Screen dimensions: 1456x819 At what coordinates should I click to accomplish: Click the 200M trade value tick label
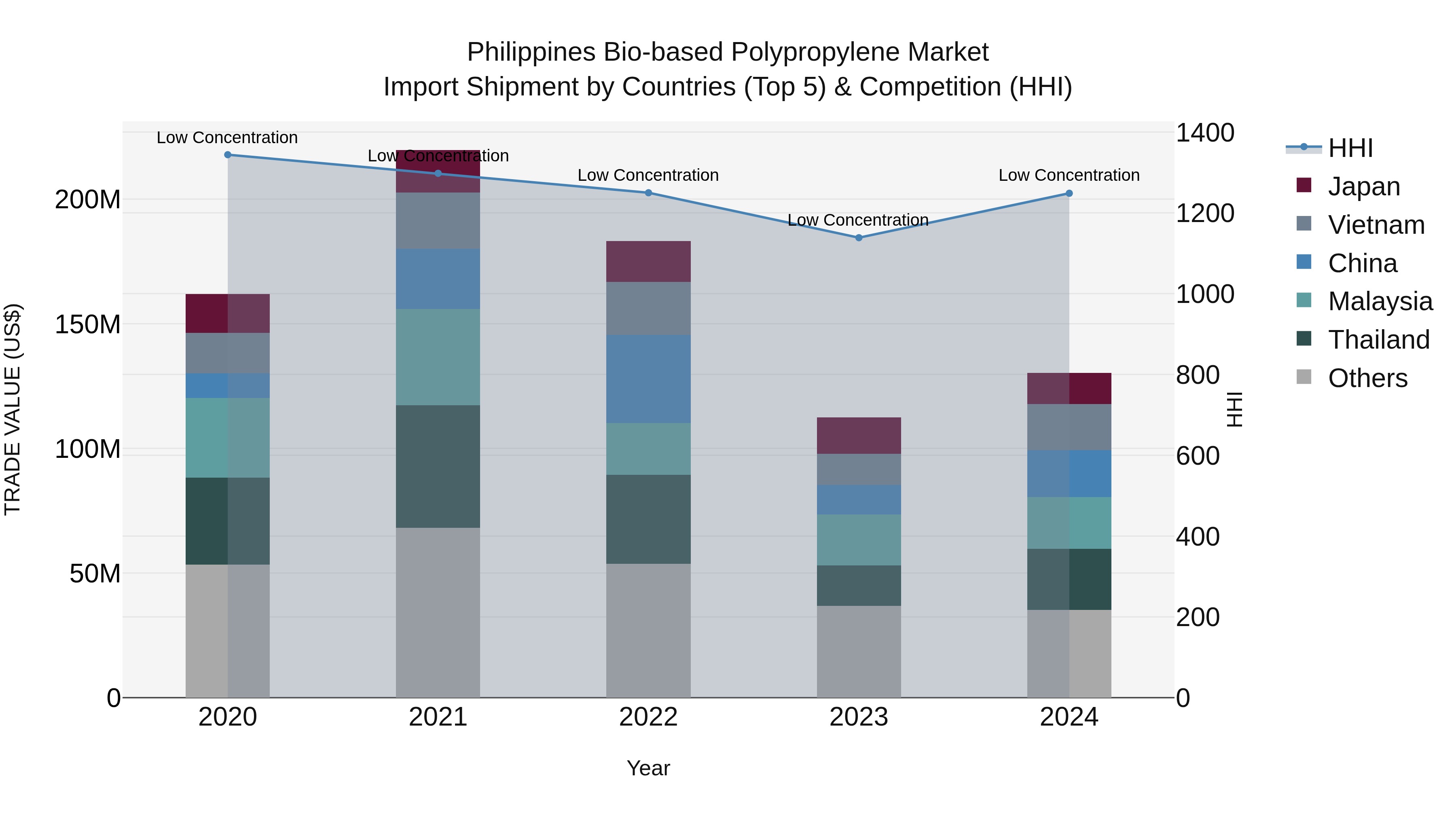pos(88,200)
